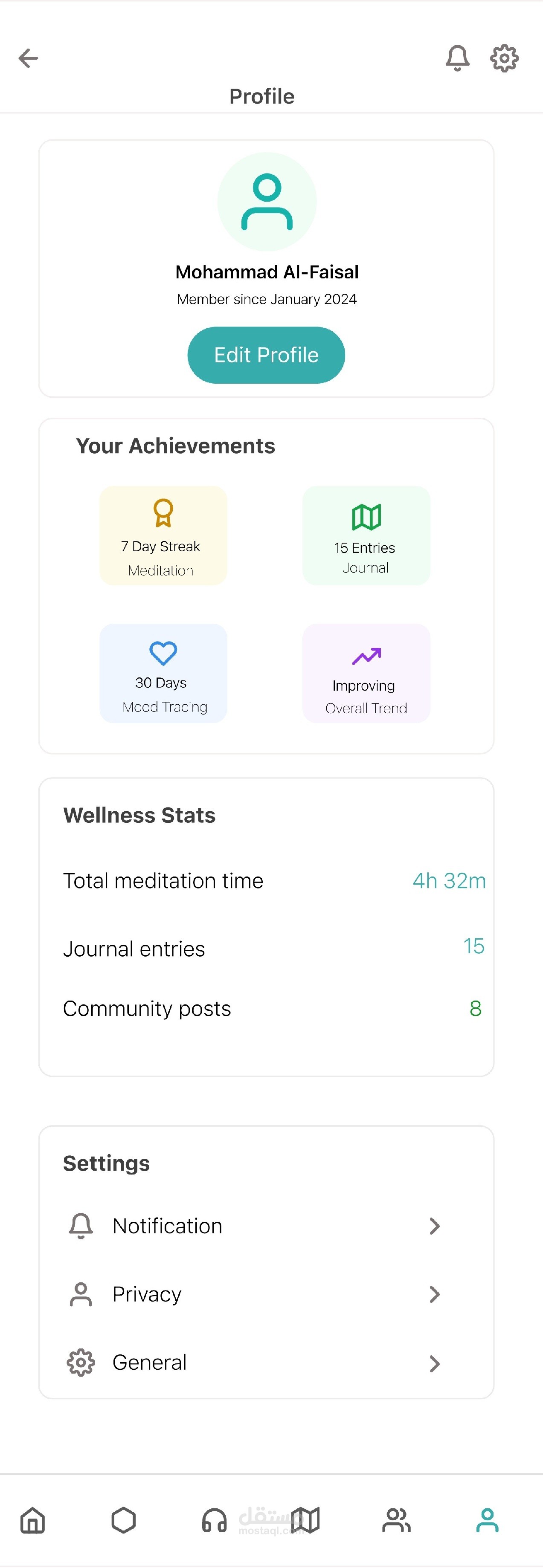Click the Edit Profile button
This screenshot has height=1568, width=543.
[x=266, y=355]
